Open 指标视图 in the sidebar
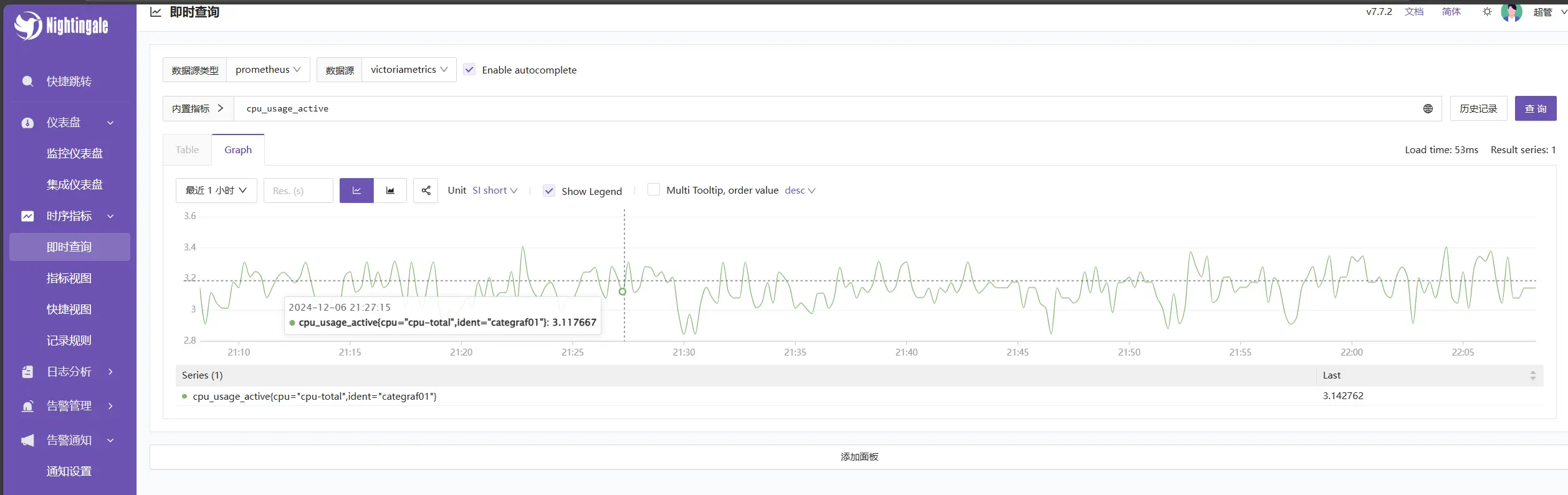This screenshot has width=1568, height=495. coord(69,278)
